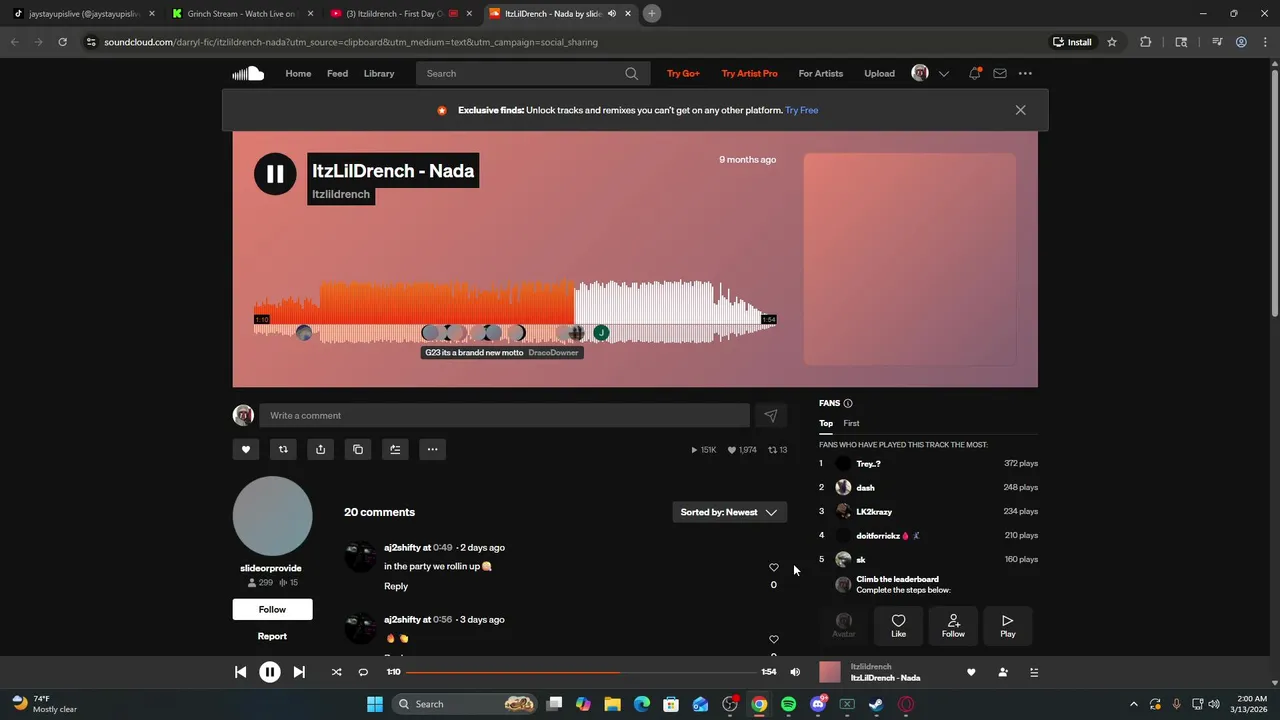Pause the track with the large pause button
The image size is (1280, 720).
click(275, 174)
